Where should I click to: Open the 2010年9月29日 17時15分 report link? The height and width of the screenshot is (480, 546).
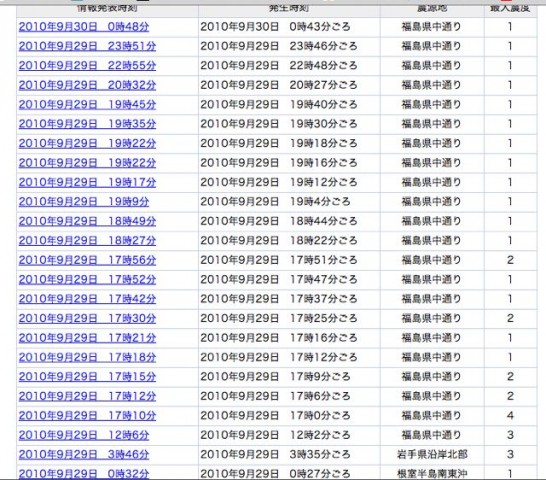pyautogui.click(x=87, y=377)
